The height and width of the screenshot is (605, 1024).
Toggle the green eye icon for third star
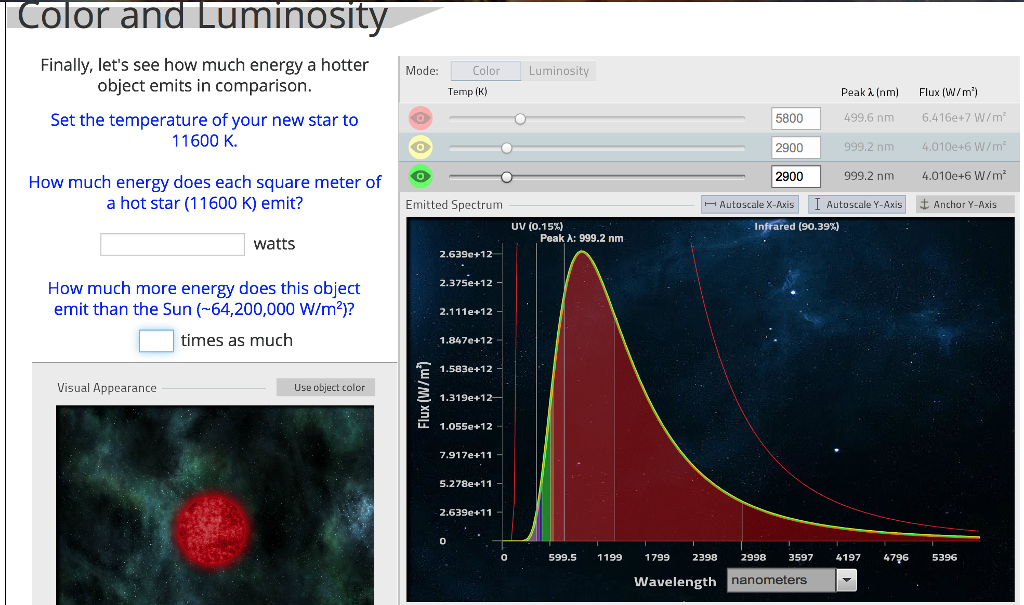click(x=420, y=176)
